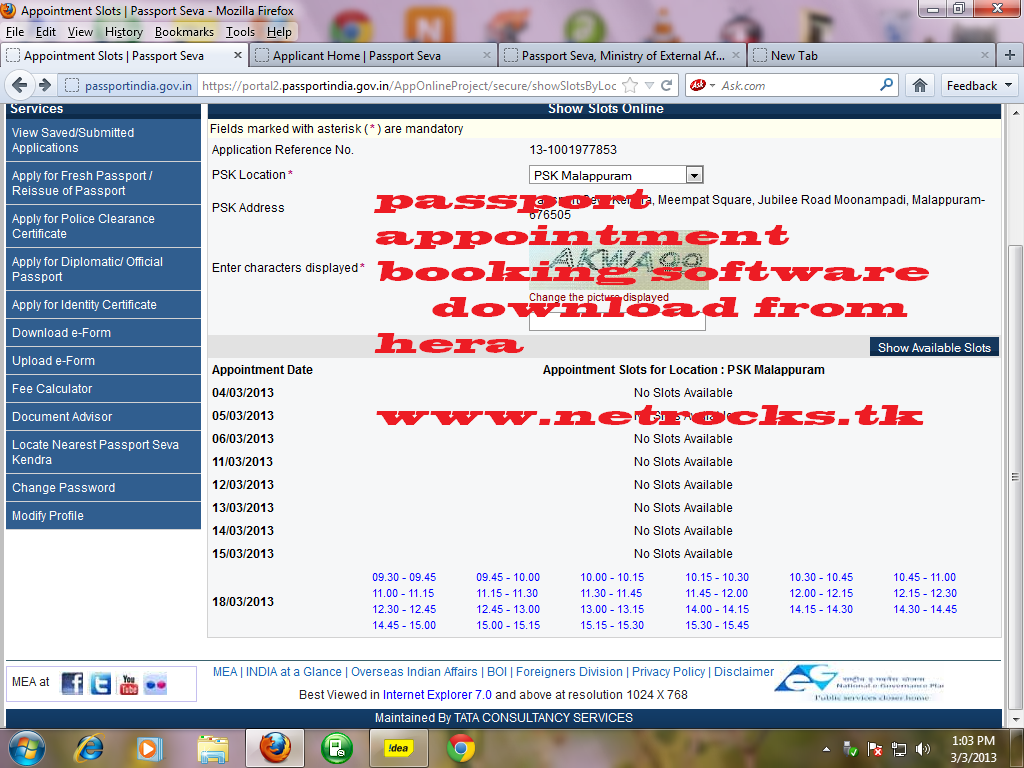The image size is (1024, 768).
Task: Select the 15.30 - 15.45 slot
Action: pyautogui.click(x=716, y=626)
